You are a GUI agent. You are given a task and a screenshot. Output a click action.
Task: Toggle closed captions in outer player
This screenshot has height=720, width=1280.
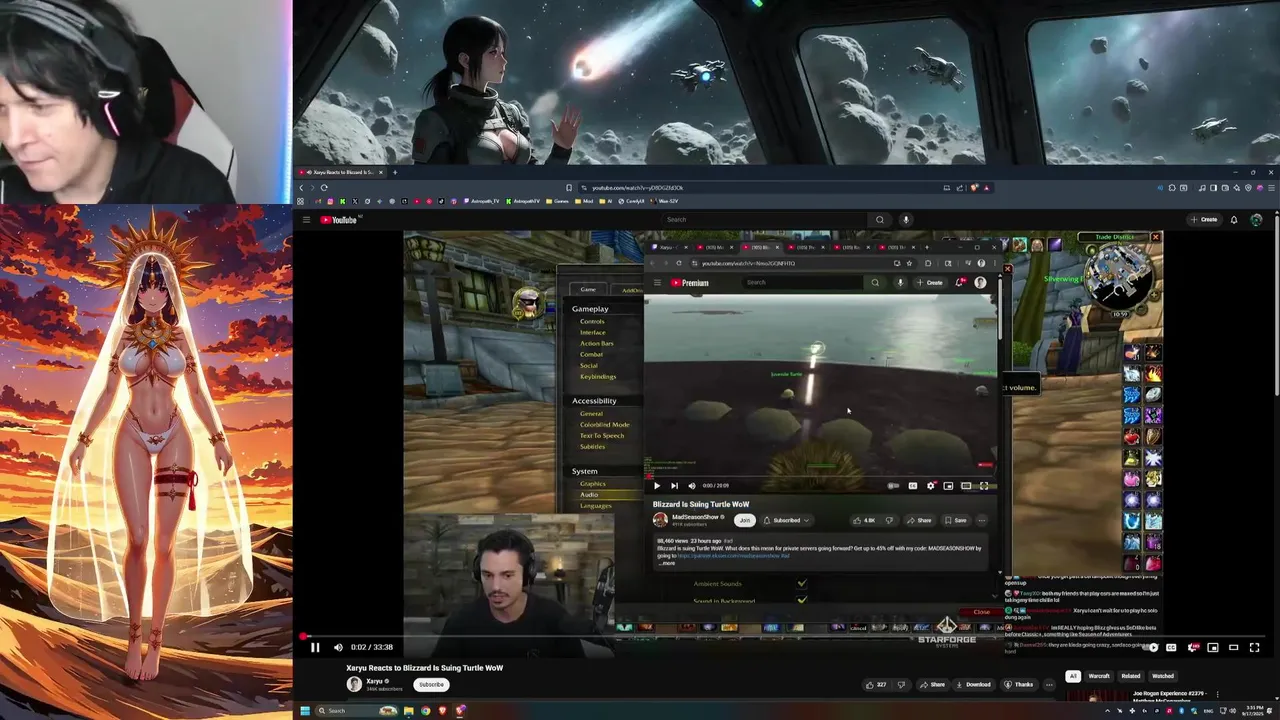click(1171, 647)
